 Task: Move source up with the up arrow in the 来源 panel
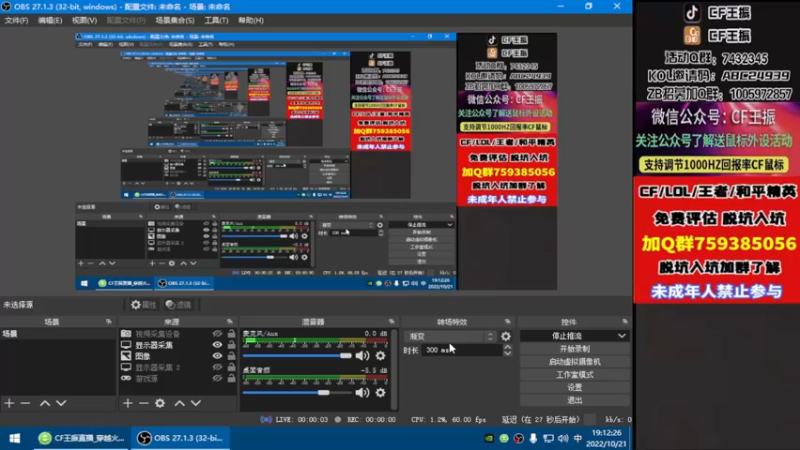(180, 403)
